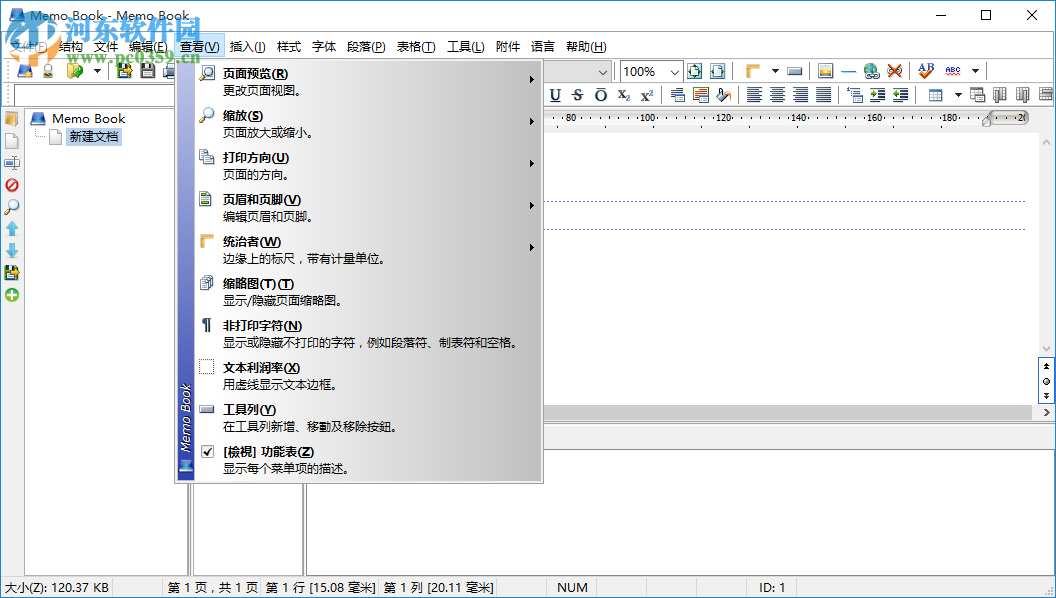Open the 工具 menu
The image size is (1056, 598).
click(x=465, y=46)
